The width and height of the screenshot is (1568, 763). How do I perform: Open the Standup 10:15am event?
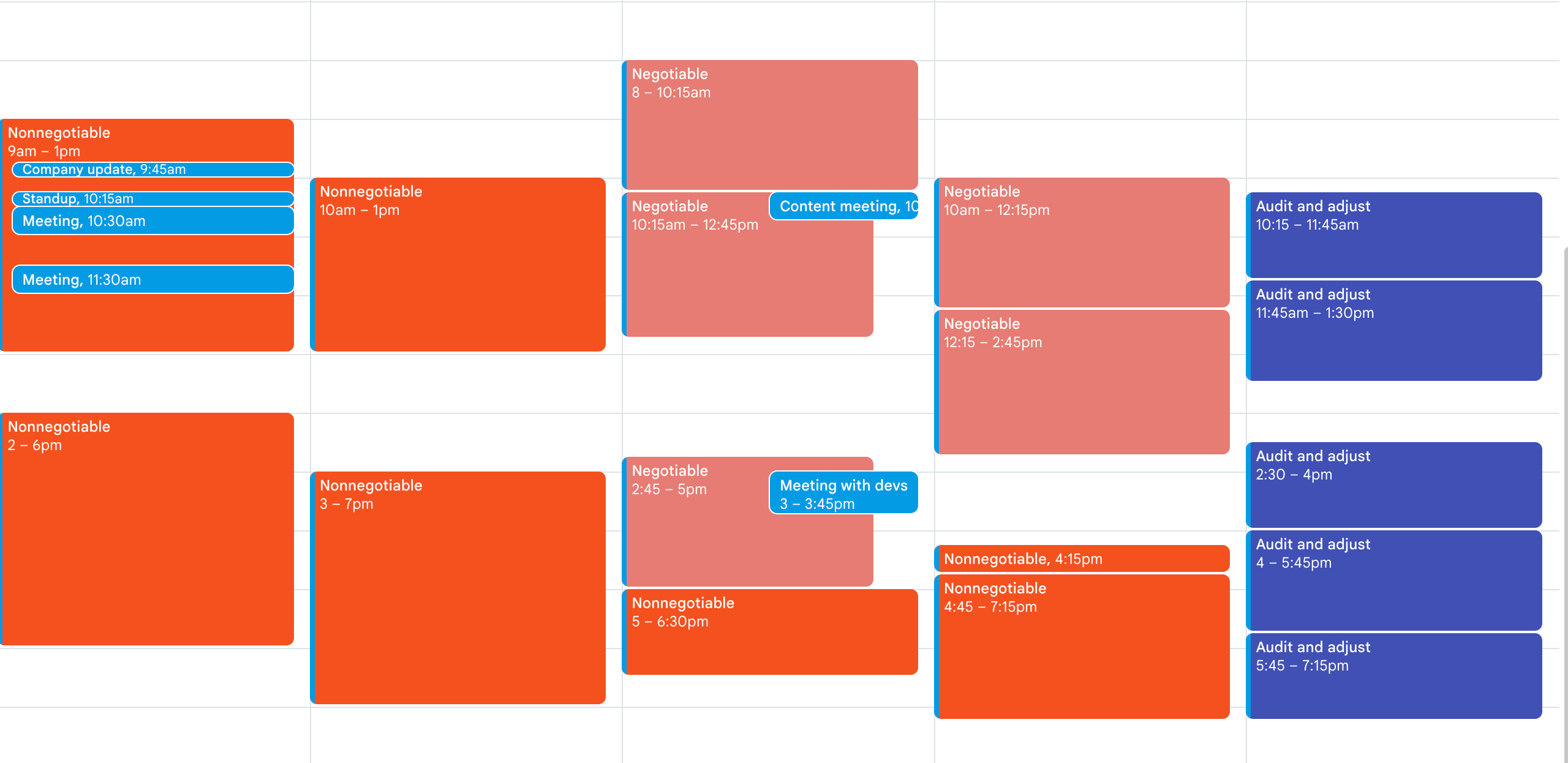pos(153,198)
